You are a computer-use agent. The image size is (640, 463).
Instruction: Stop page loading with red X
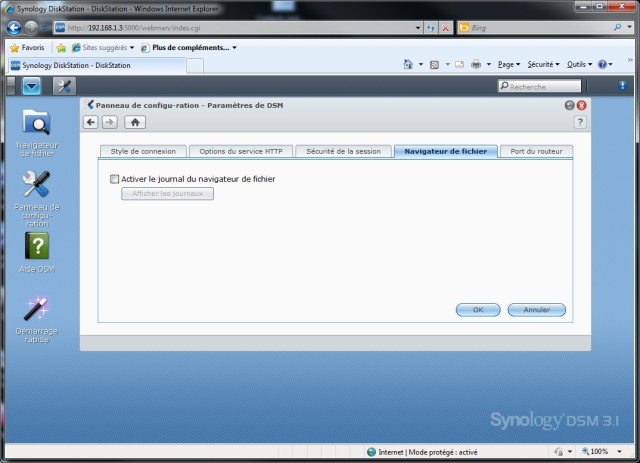coord(446,28)
